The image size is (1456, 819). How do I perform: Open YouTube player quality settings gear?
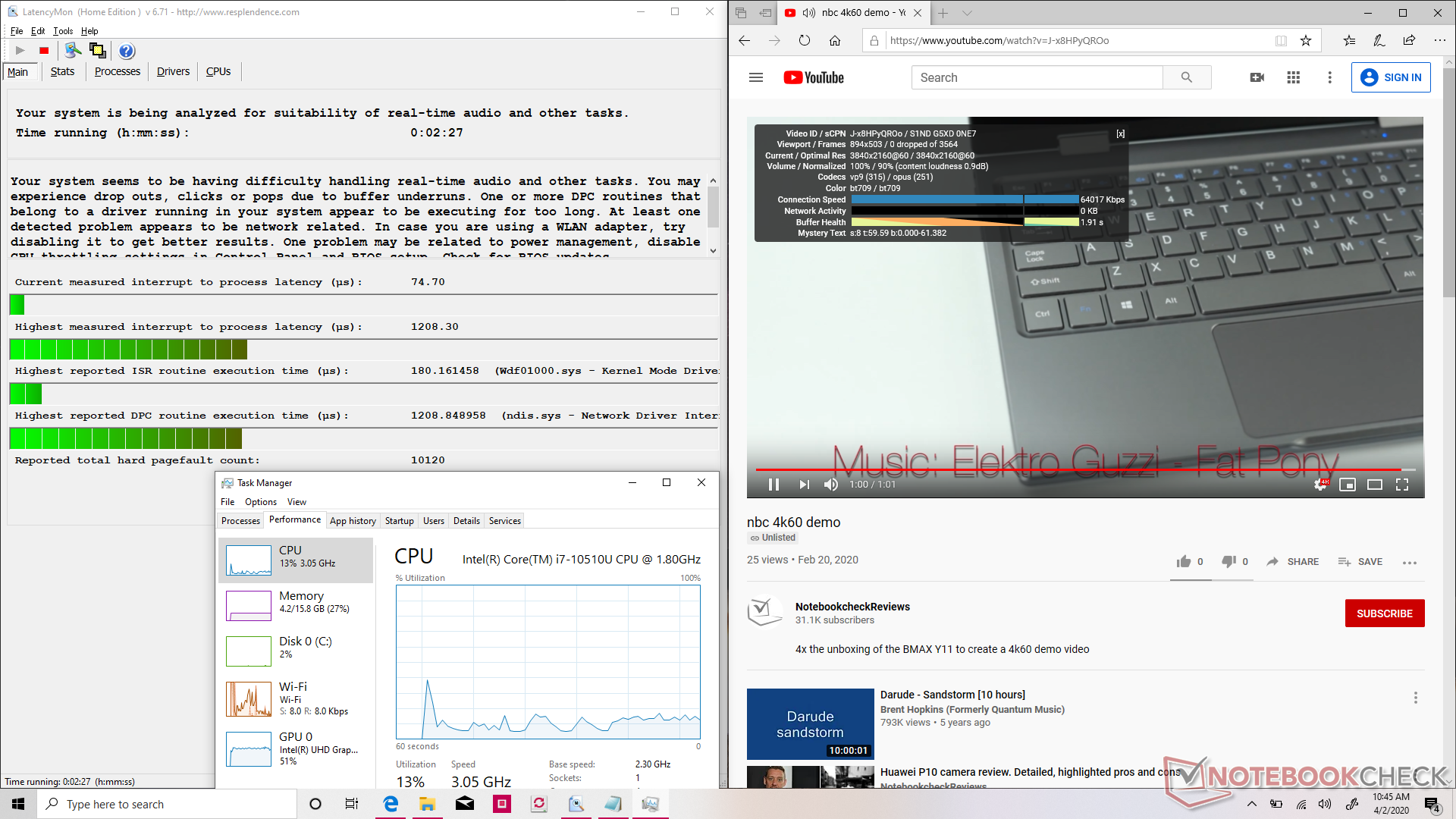point(1320,485)
